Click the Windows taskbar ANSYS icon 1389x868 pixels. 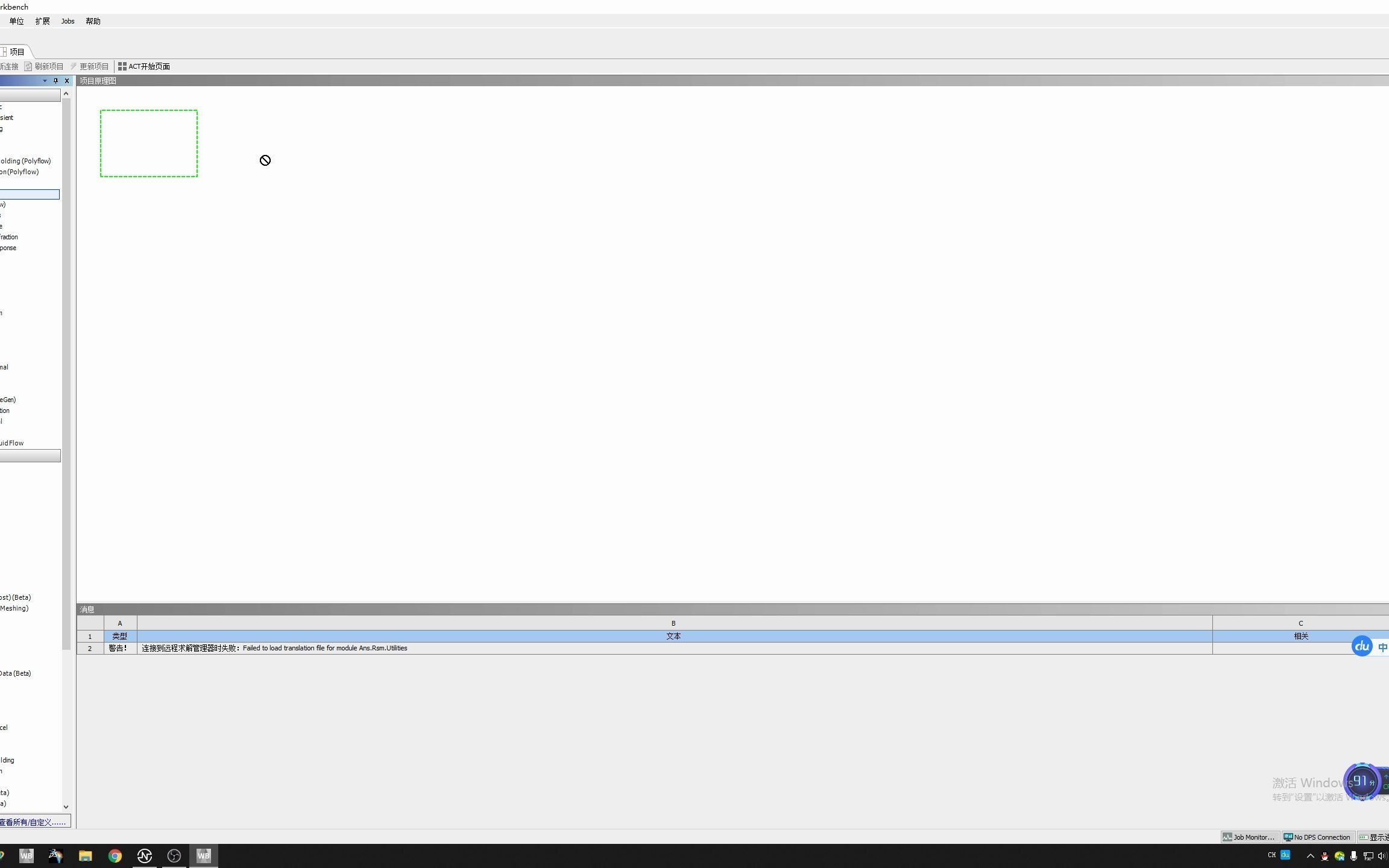(27, 856)
